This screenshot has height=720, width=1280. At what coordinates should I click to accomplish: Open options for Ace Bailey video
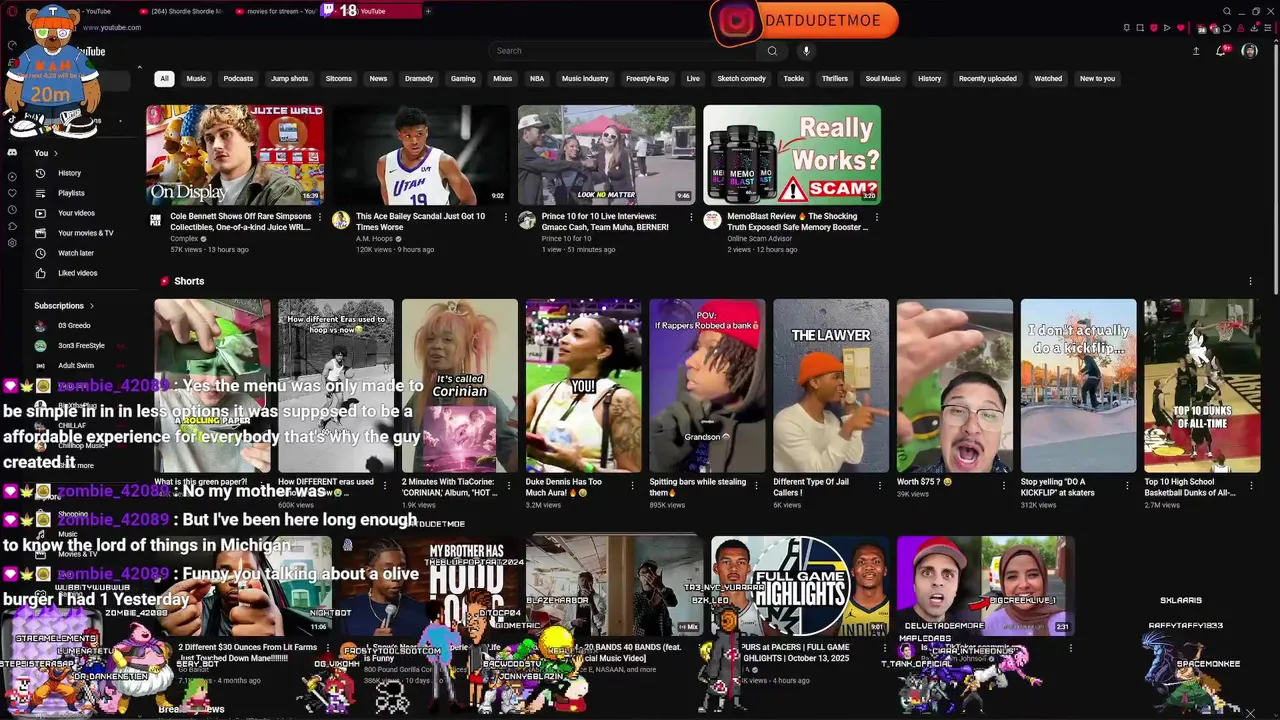pyautogui.click(x=506, y=216)
